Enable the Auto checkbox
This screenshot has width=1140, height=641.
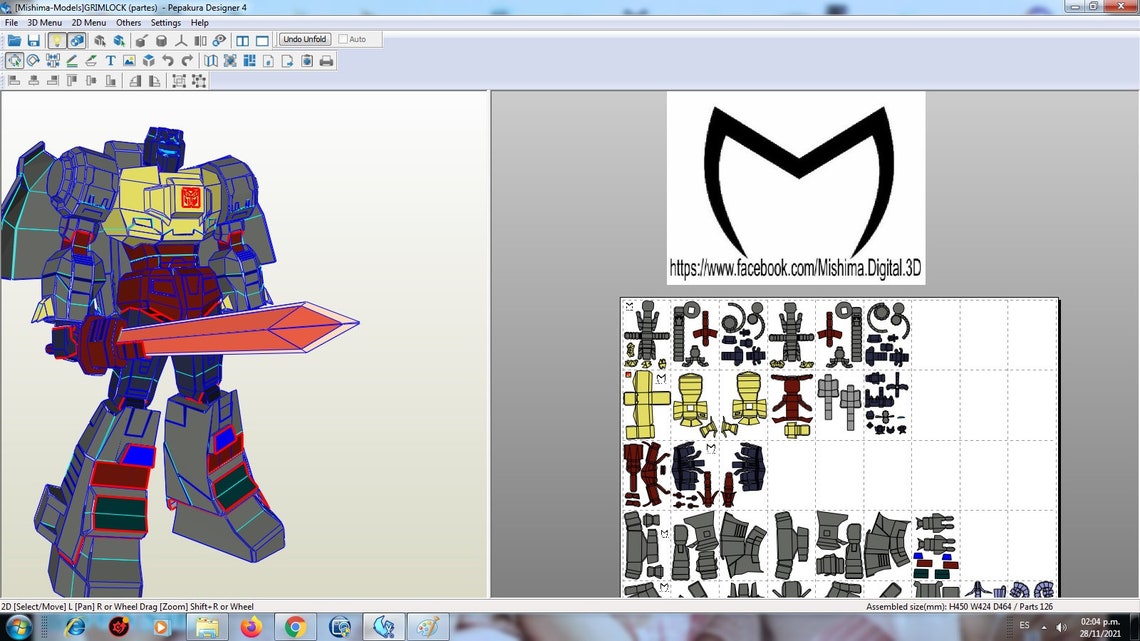(x=343, y=39)
